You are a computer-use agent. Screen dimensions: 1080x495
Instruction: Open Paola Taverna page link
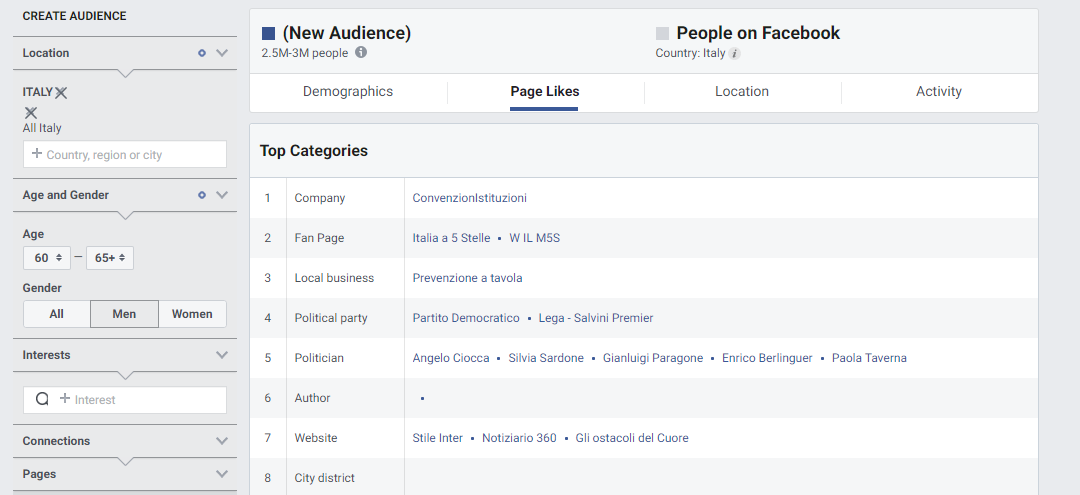pos(869,358)
